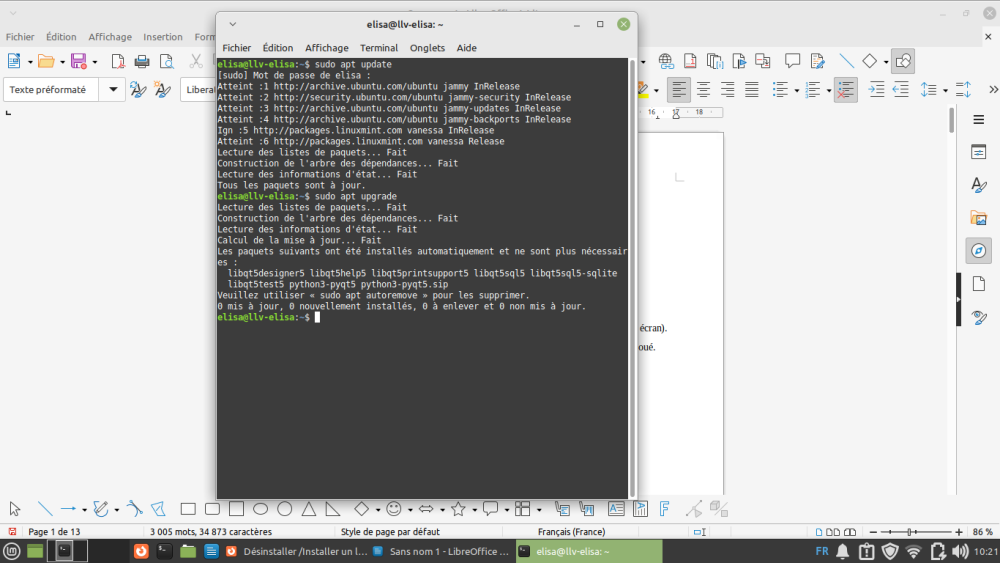Click the Insert Hyperlink globe icon

665,61
